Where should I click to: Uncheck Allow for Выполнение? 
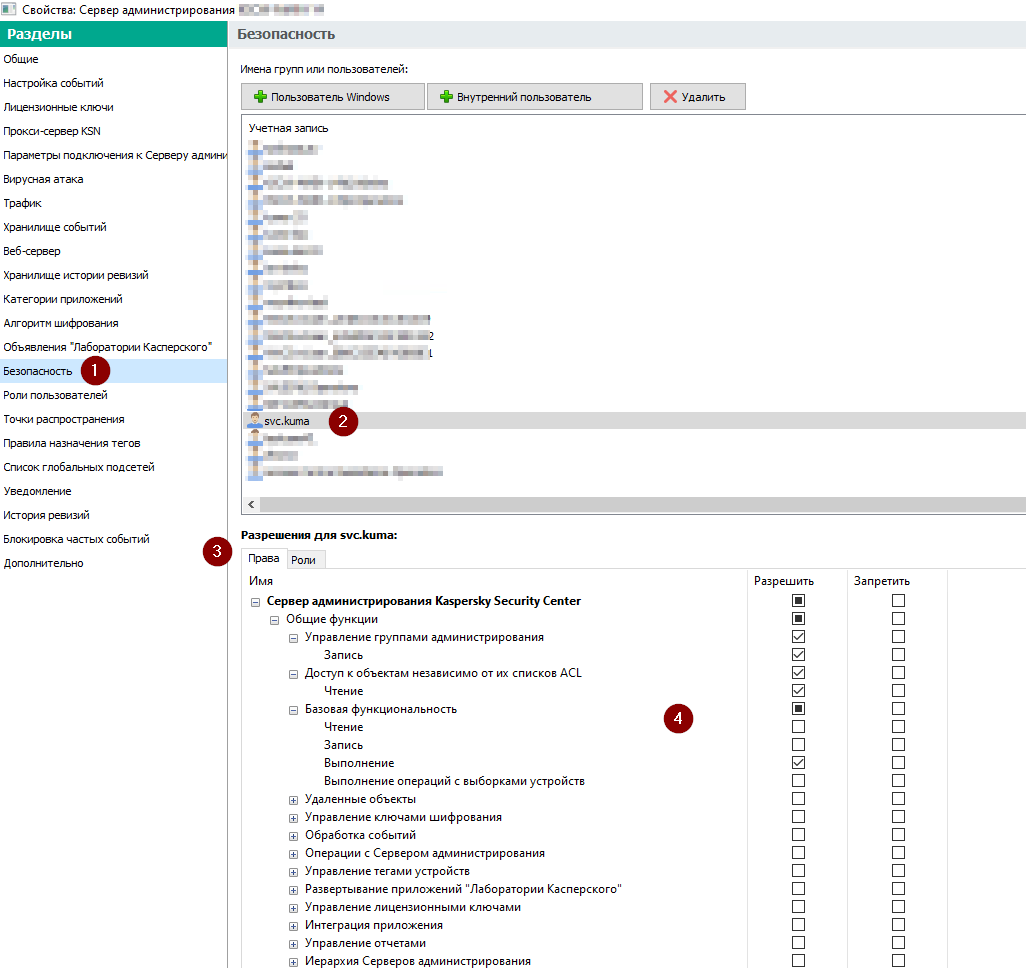[x=798, y=762]
